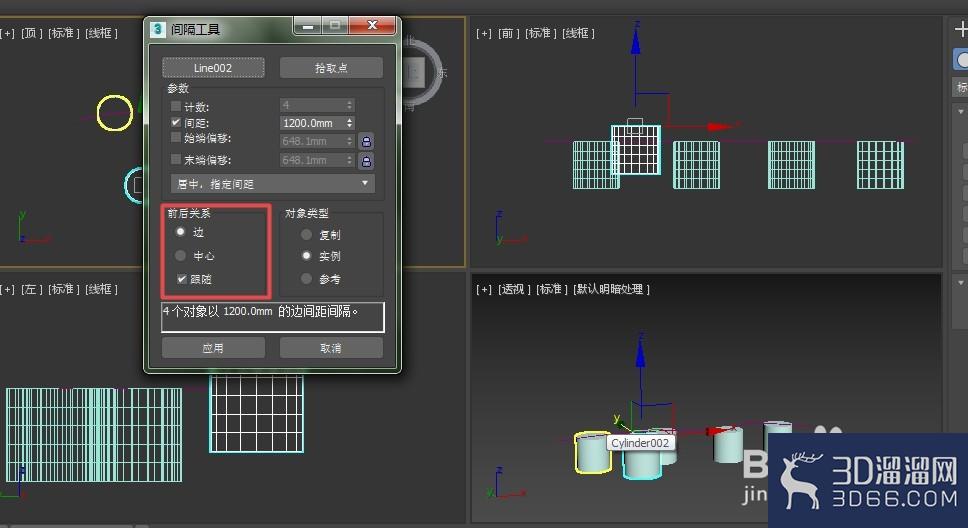The image size is (968, 528).
Task: Click the 间距 value field 1200.0mm
Action: 312,123
